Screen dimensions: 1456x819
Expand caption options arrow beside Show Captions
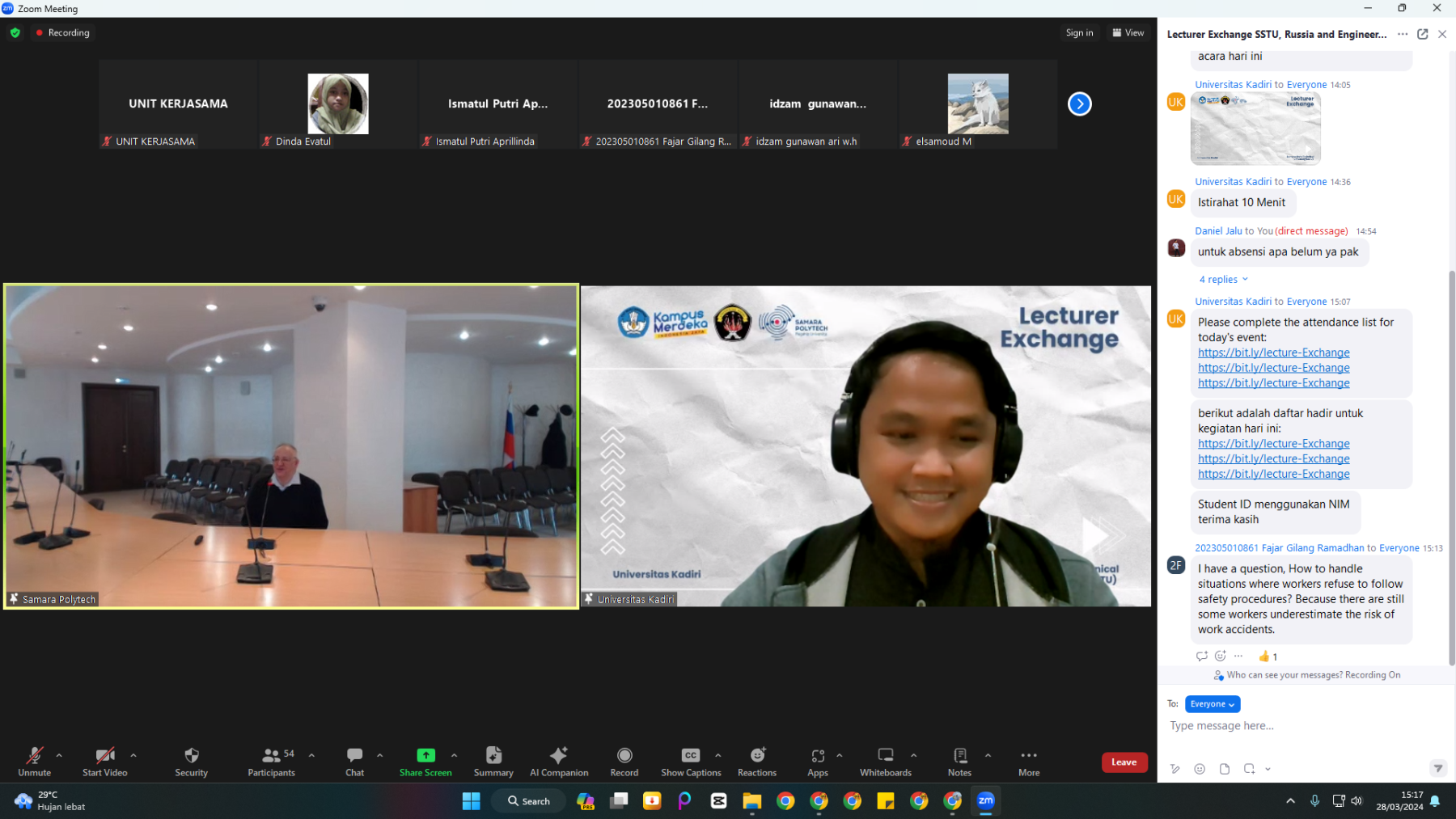[x=718, y=755]
